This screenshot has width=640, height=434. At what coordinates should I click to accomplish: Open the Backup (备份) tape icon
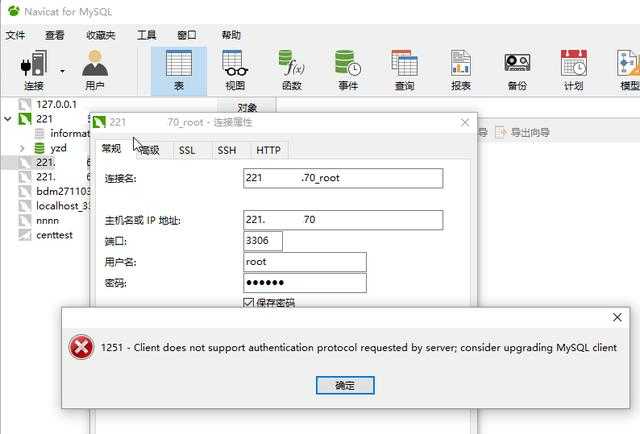(x=517, y=63)
